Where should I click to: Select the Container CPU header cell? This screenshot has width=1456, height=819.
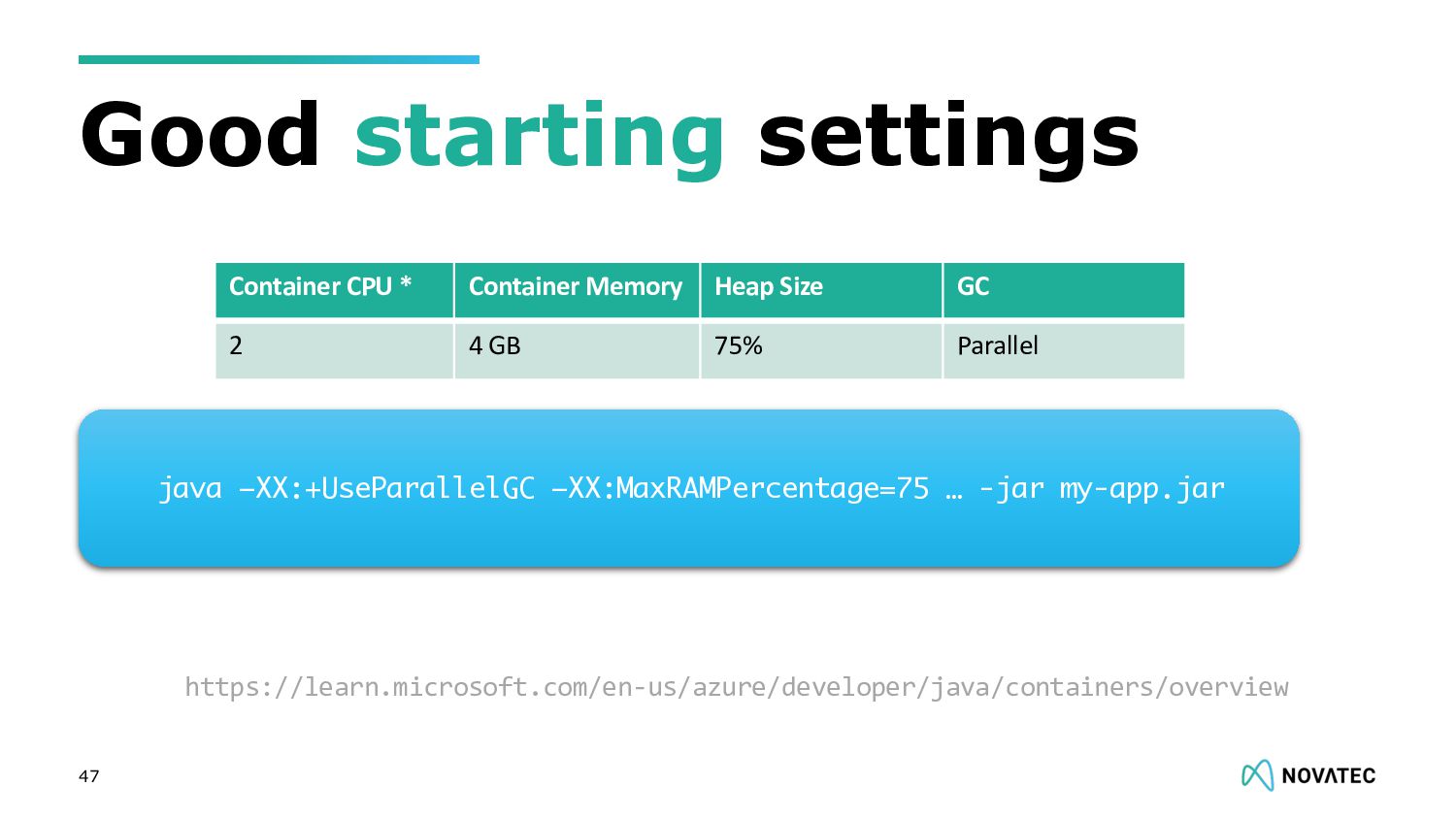[334, 289]
